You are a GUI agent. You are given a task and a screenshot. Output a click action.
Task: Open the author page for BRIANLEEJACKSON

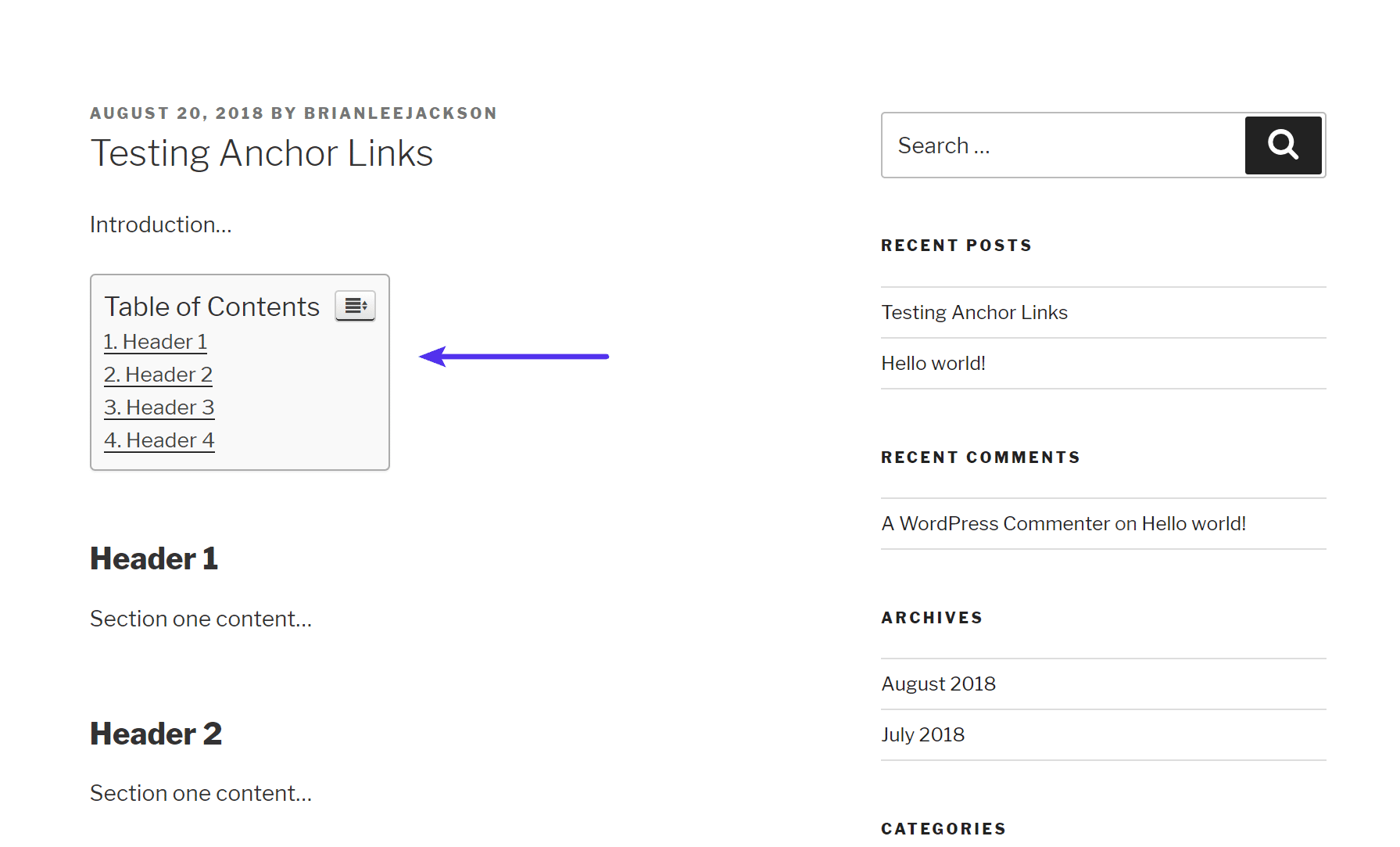[399, 113]
